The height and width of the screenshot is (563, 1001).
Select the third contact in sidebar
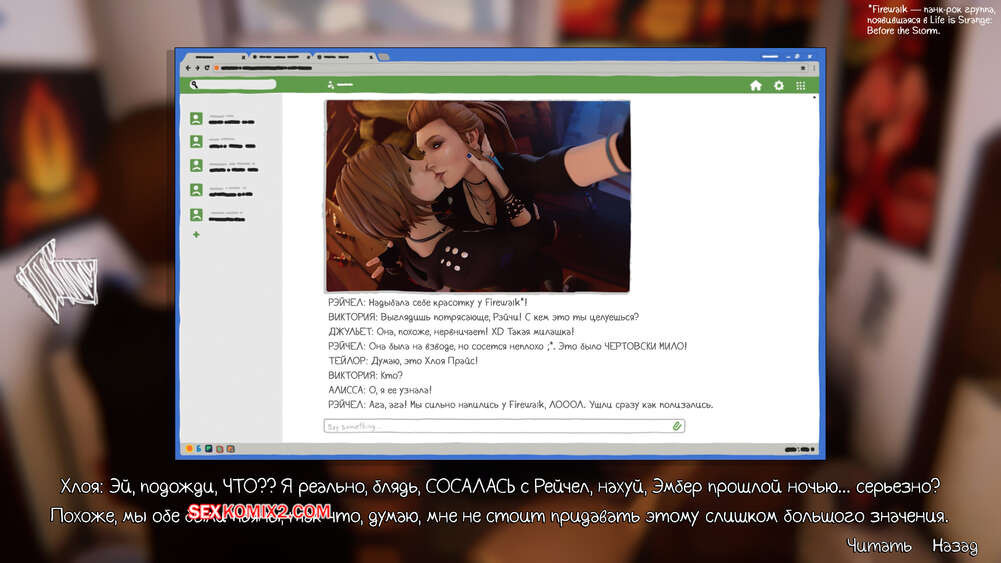point(196,167)
